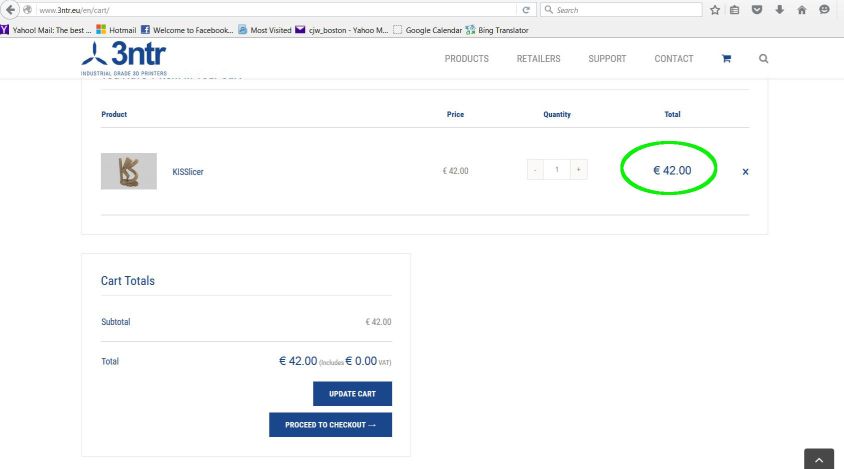Open the Contact menu item
The image size is (844, 469).
pos(674,59)
